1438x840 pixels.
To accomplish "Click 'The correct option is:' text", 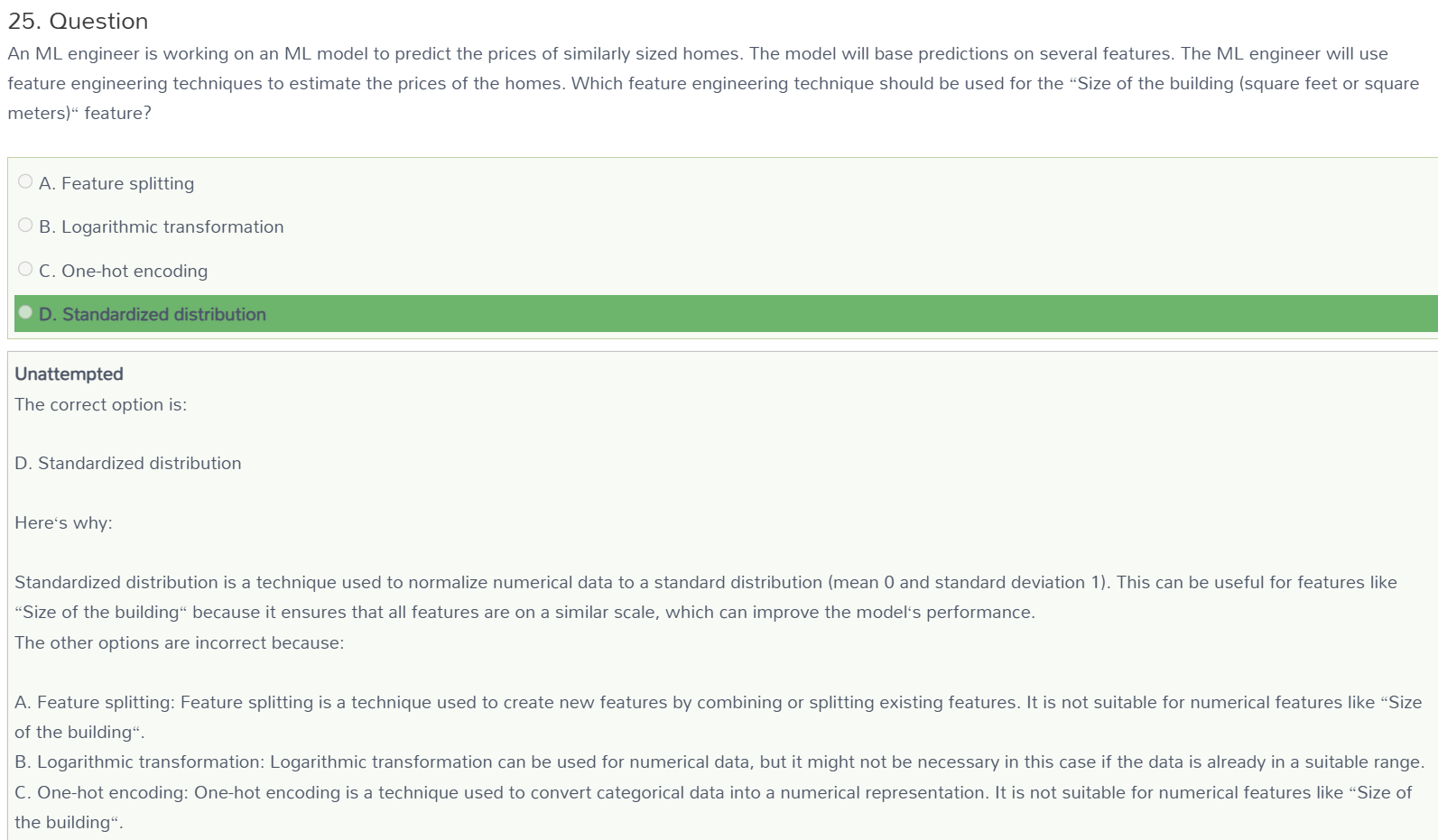I will point(101,404).
